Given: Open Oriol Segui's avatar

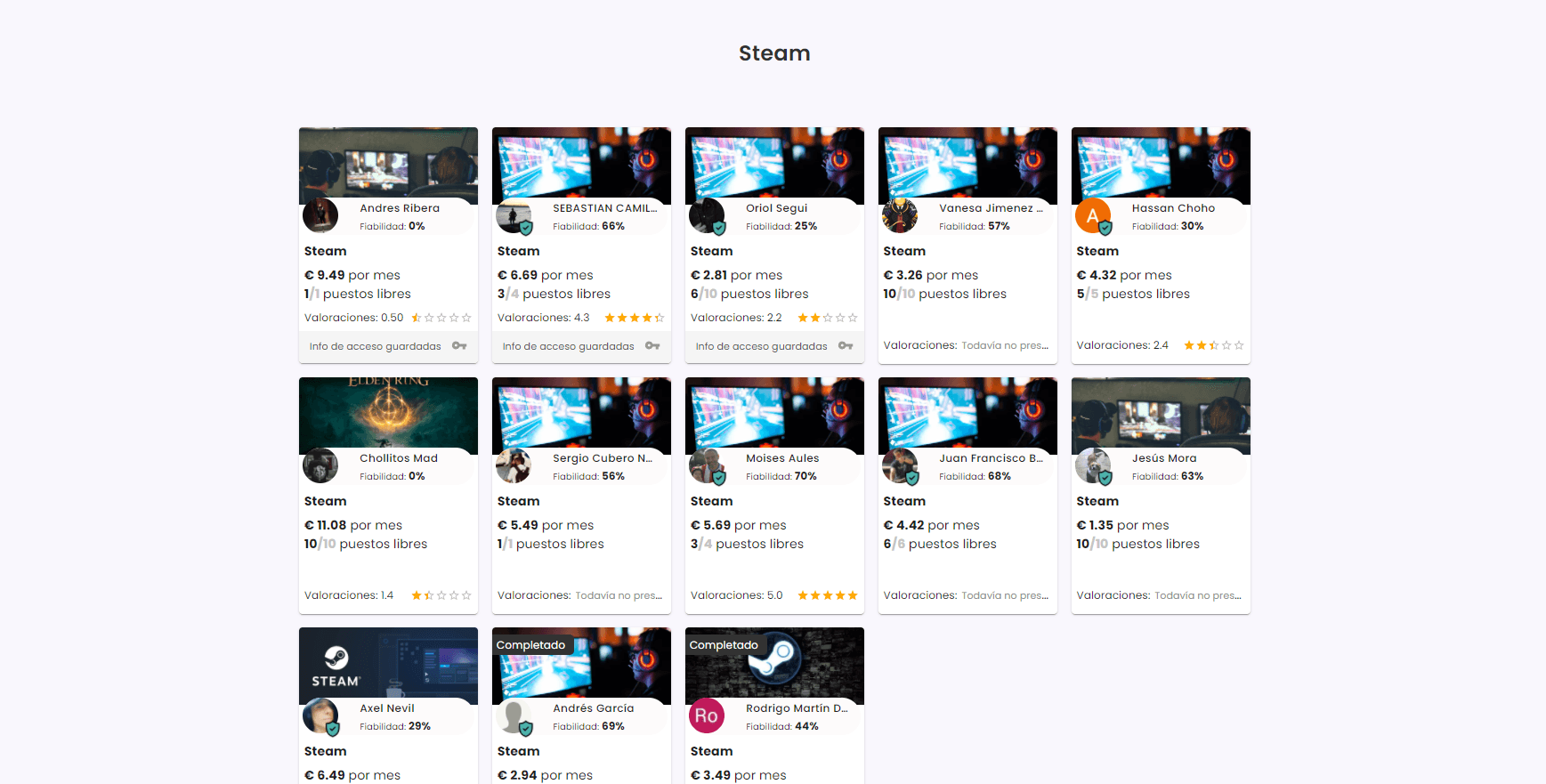Looking at the screenshot, I should pyautogui.click(x=707, y=215).
